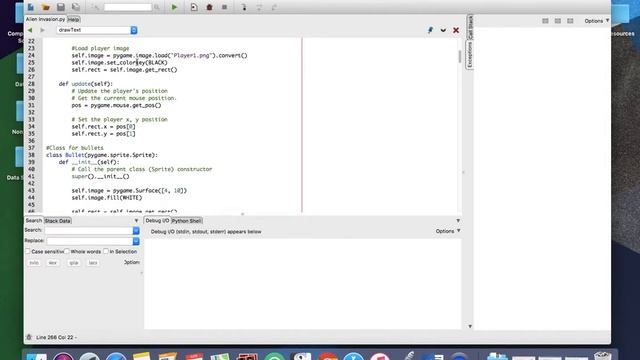640x360 pixels.
Task: Click the third layout icon in right panel
Action: coord(570,21)
